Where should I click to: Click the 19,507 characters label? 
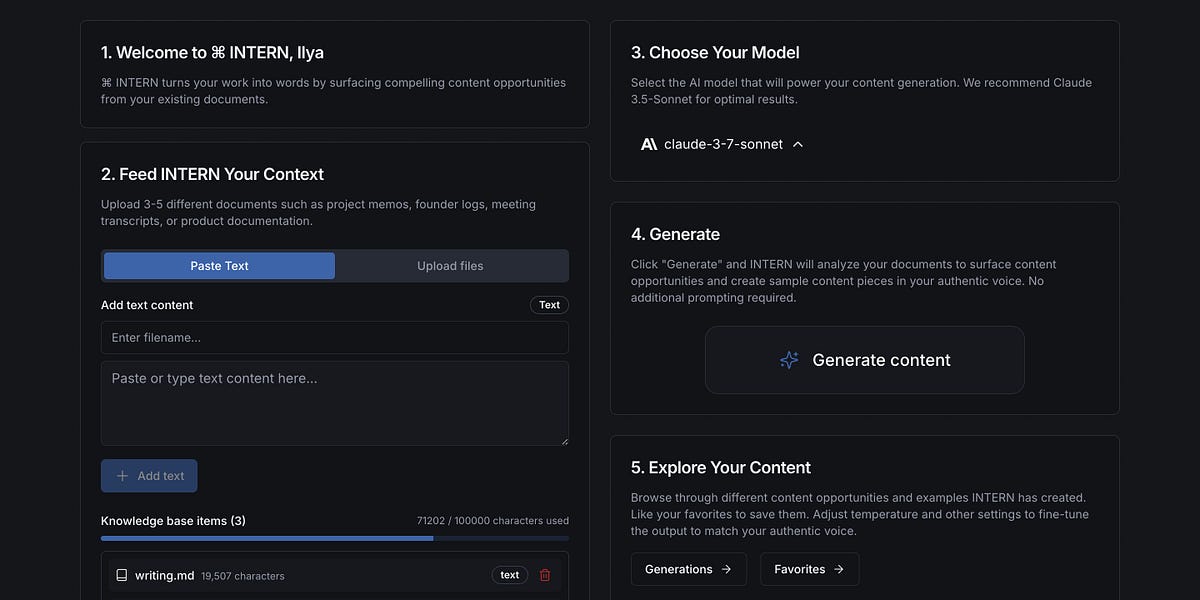click(243, 576)
